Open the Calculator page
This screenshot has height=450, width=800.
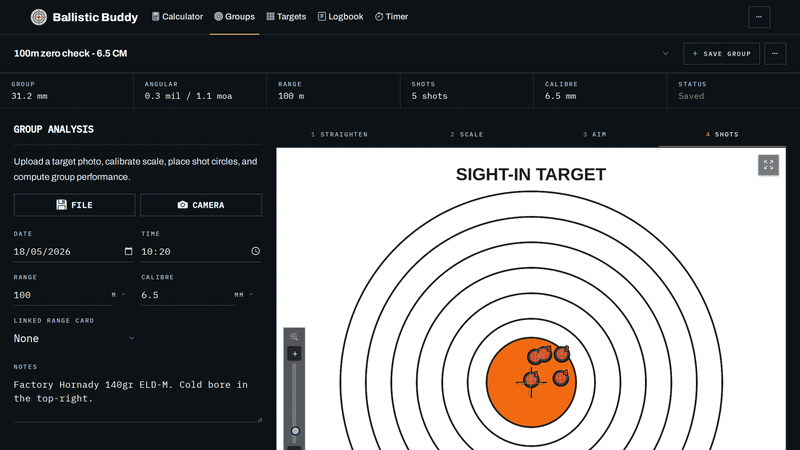point(177,17)
